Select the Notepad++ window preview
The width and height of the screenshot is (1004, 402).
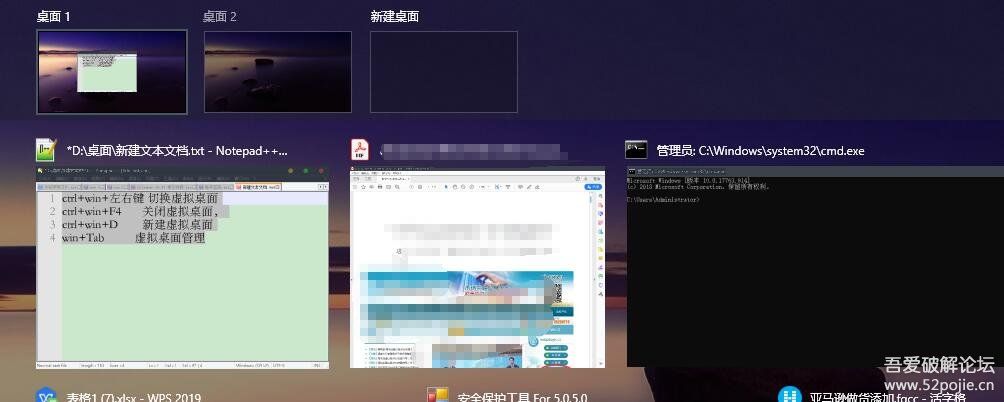182,268
